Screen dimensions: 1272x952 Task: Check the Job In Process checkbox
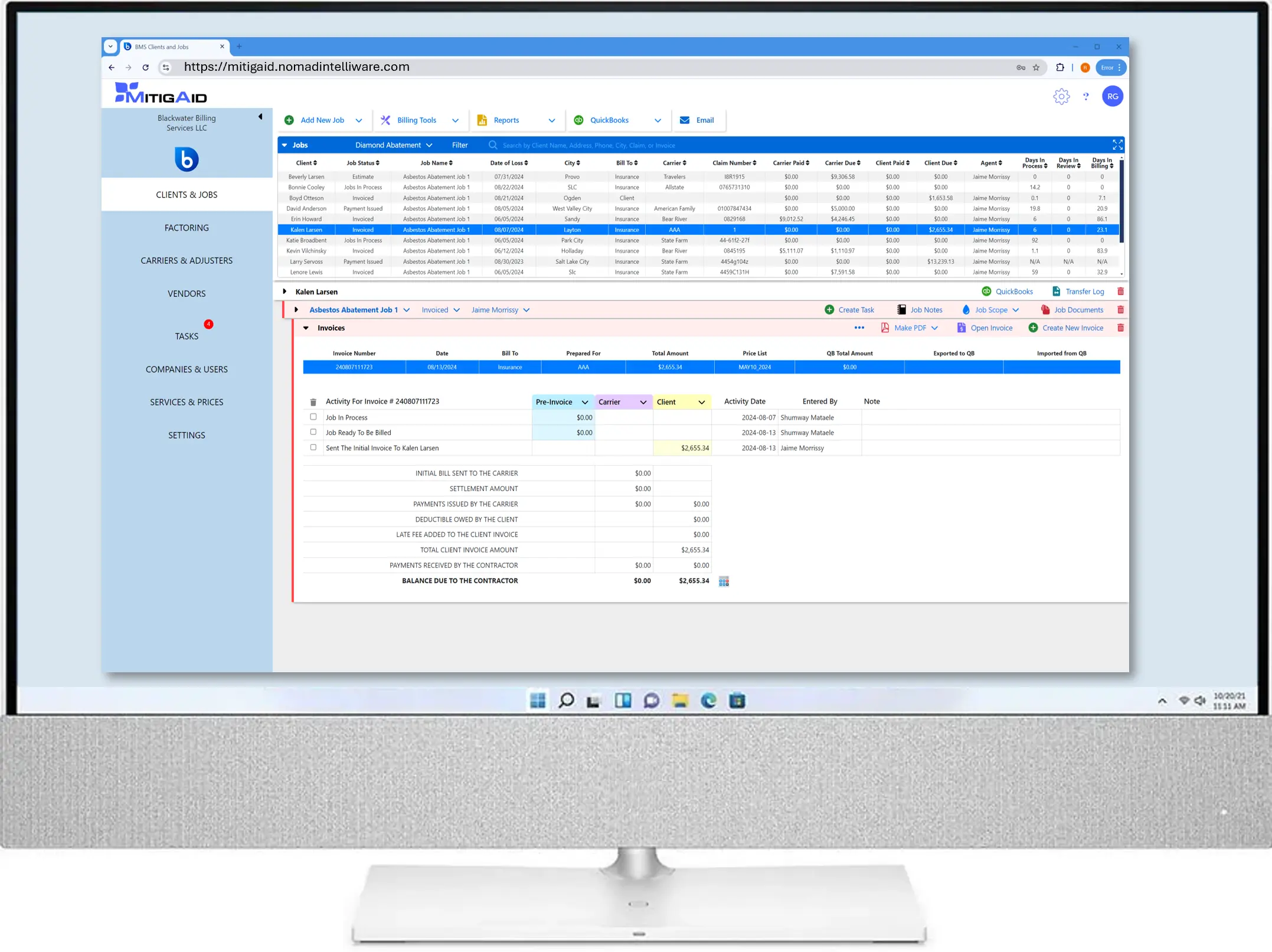[313, 417]
